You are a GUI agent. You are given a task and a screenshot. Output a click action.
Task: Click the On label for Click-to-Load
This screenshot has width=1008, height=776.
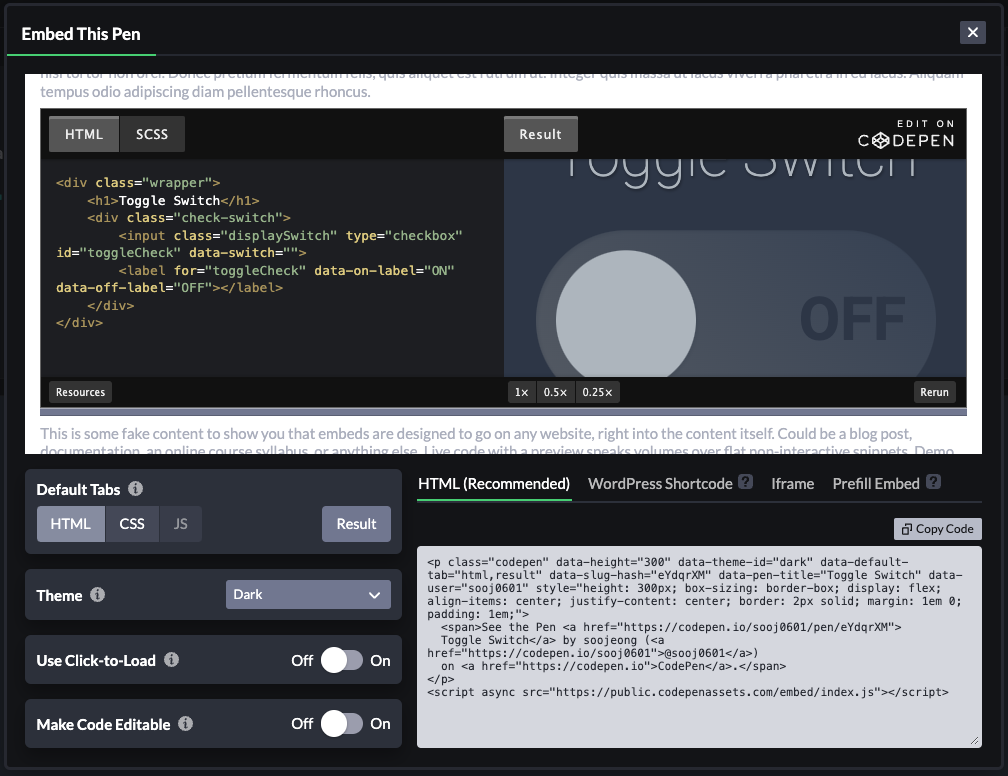(x=380, y=660)
